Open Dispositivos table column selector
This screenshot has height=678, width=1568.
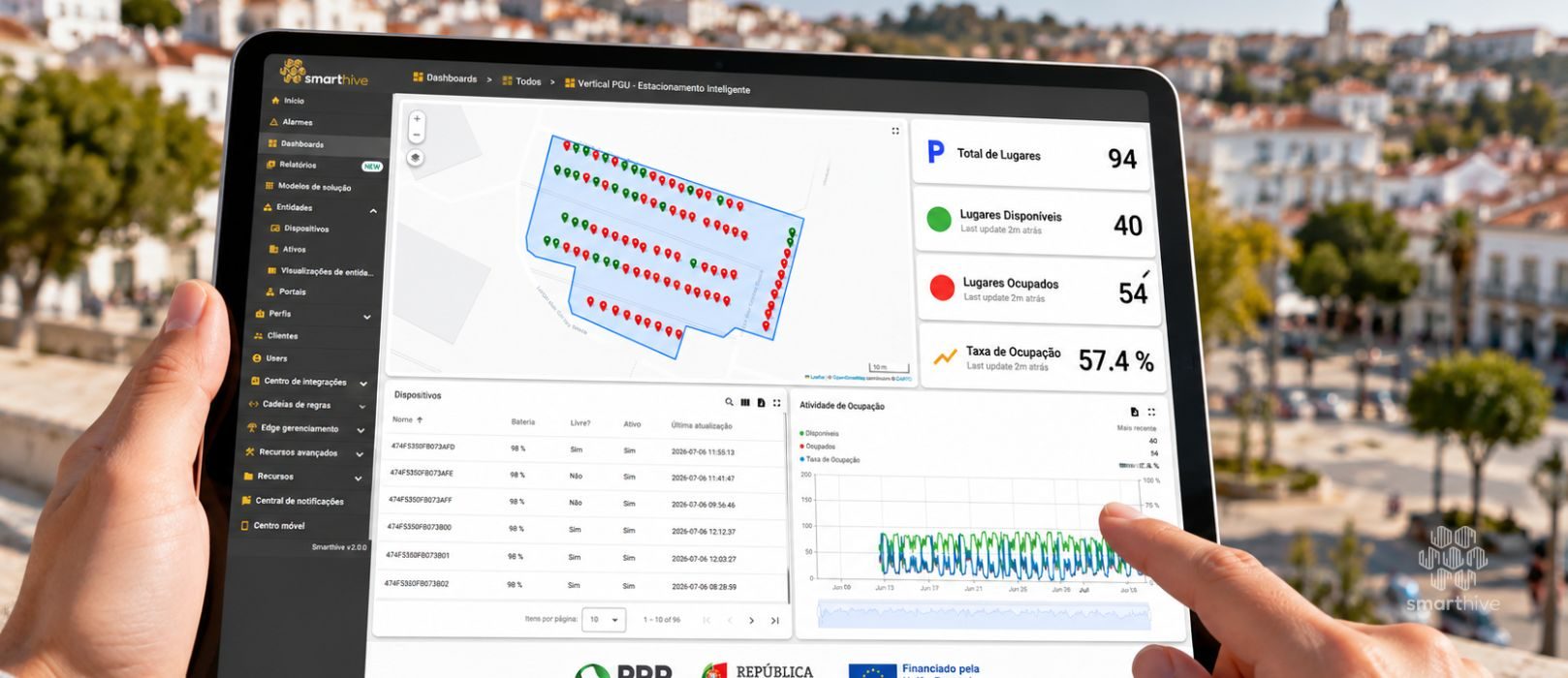point(745,402)
